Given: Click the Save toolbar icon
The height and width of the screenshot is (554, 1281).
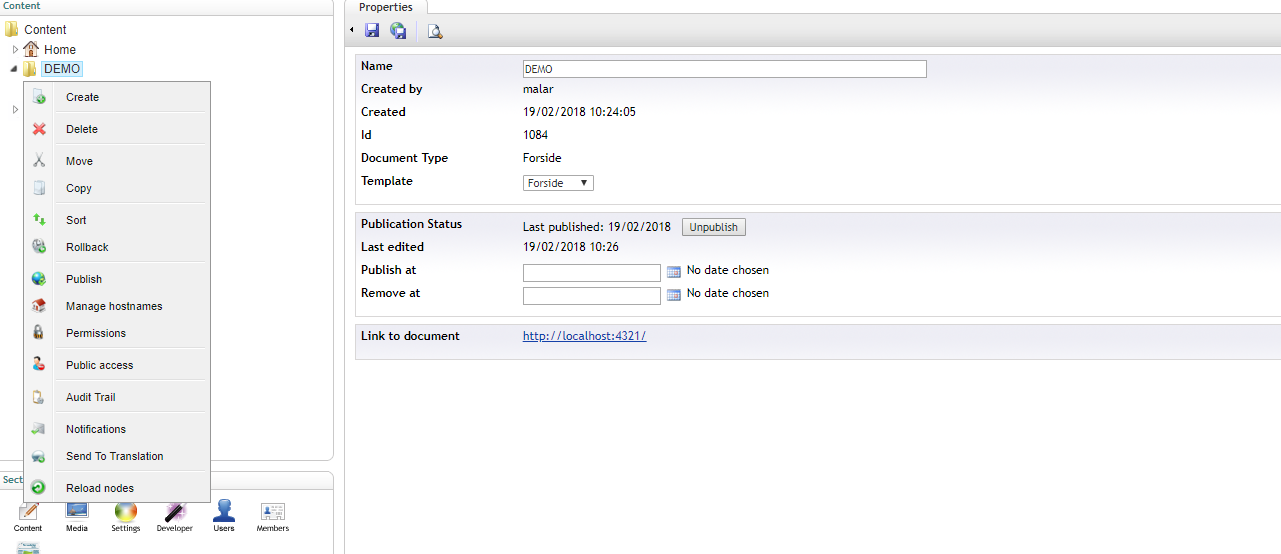Looking at the screenshot, I should click(372, 31).
